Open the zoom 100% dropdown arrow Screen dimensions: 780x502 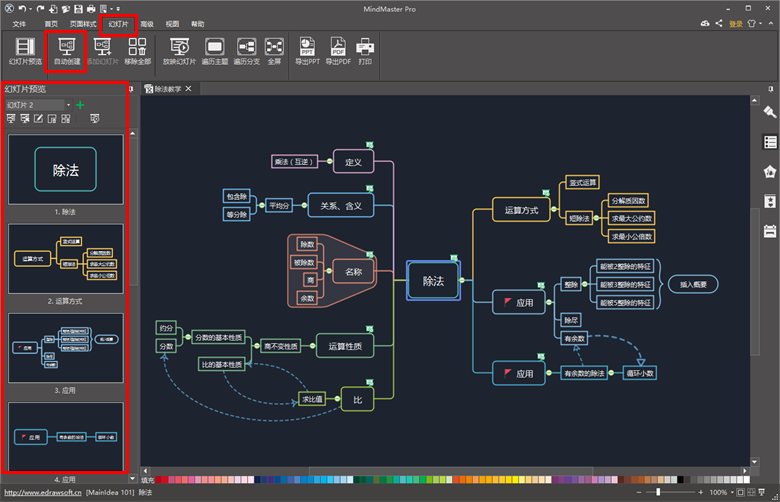tap(732, 493)
